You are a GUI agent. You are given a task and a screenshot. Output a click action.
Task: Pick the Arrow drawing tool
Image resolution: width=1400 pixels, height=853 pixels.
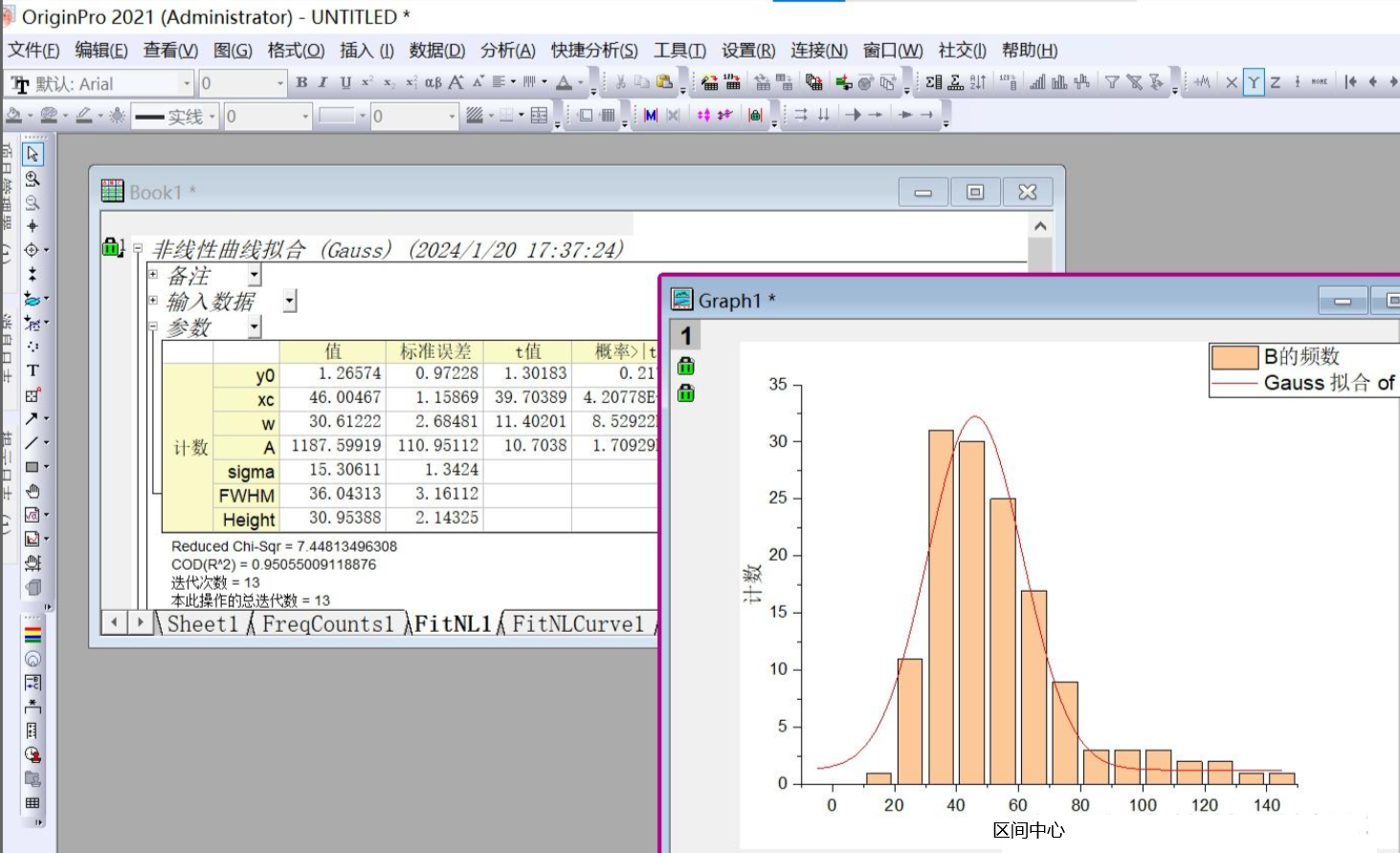tap(32, 418)
